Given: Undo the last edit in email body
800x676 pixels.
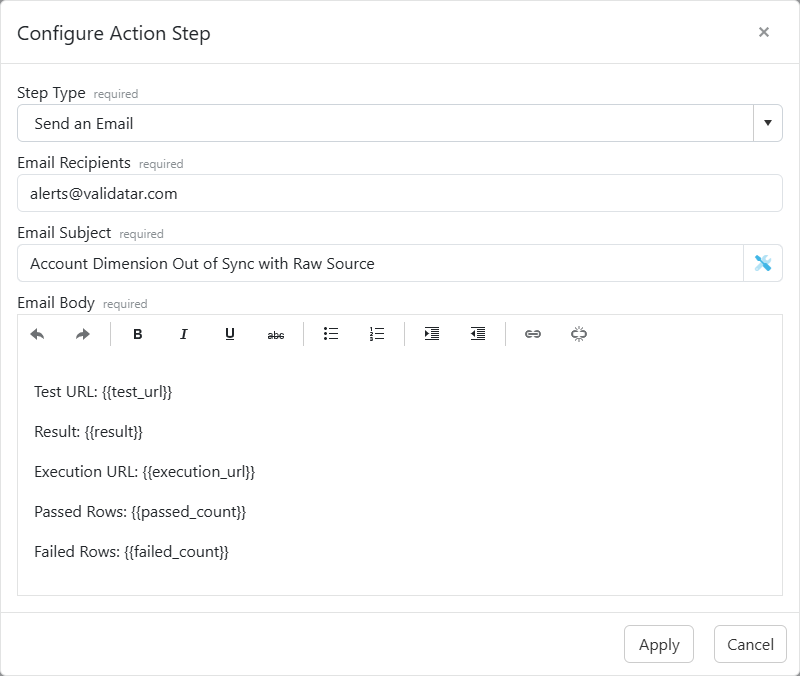Looking at the screenshot, I should [x=40, y=334].
